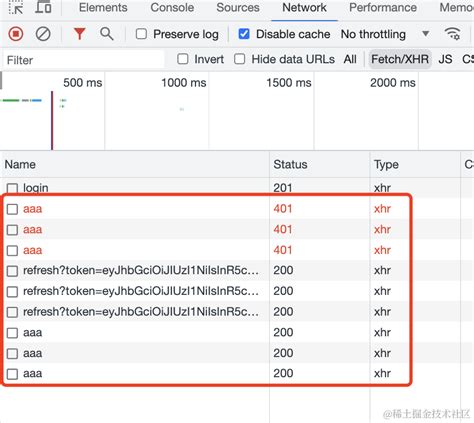Image resolution: width=474 pixels, height=423 pixels.
Task: Open the network search magnifier
Action: click(x=107, y=34)
